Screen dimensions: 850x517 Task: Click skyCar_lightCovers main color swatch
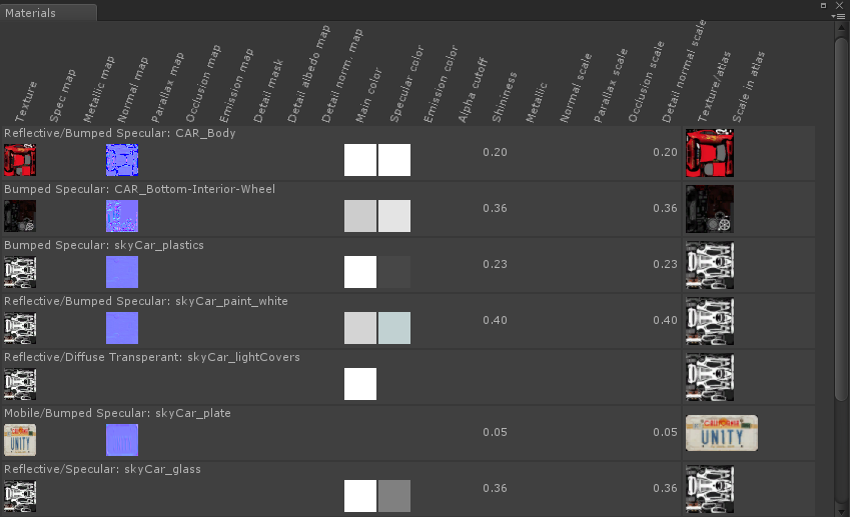point(360,384)
